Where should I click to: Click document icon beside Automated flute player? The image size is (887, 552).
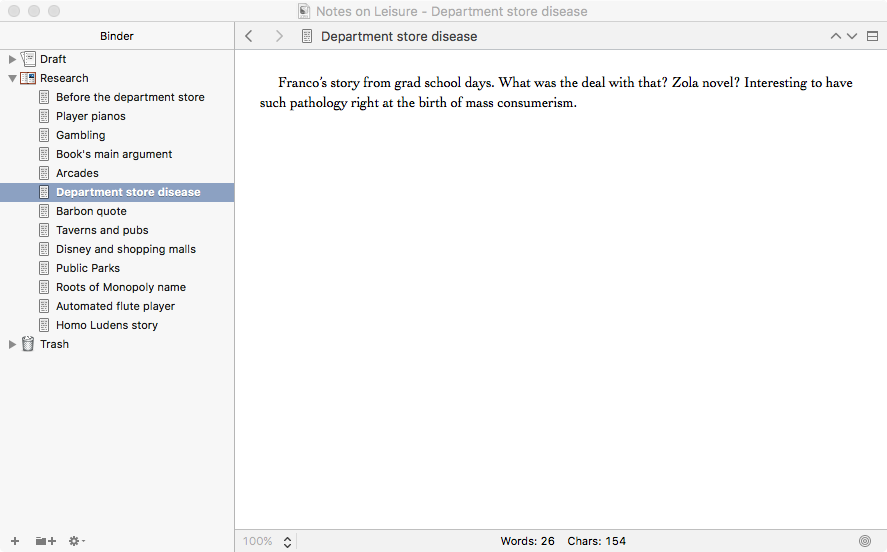[44, 306]
